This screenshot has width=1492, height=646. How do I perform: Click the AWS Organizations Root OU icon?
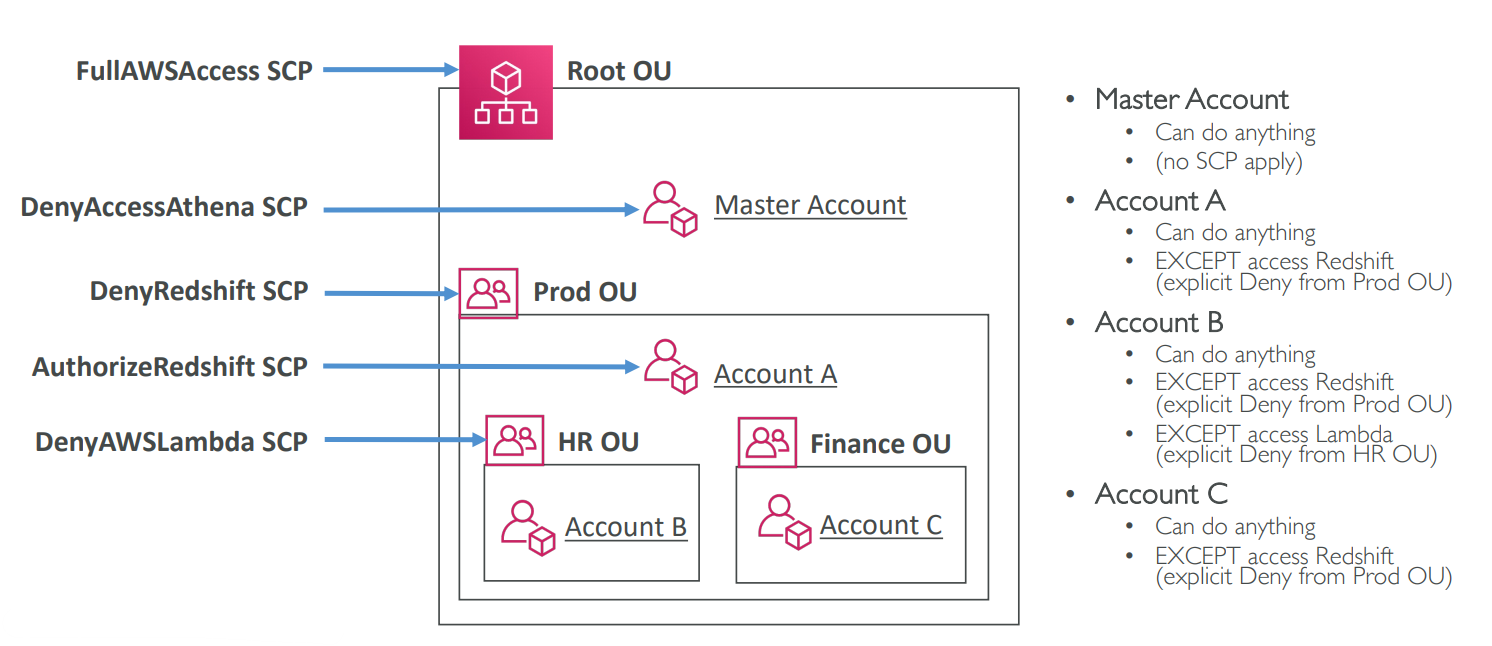[x=505, y=92]
